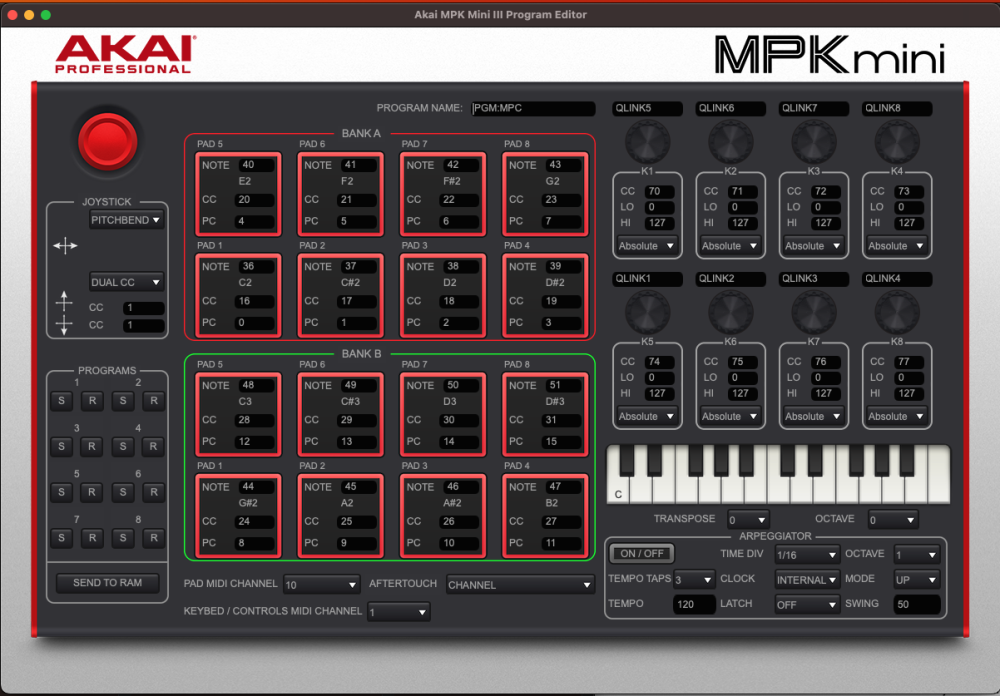Click the red joystick knob icon

tap(107, 140)
